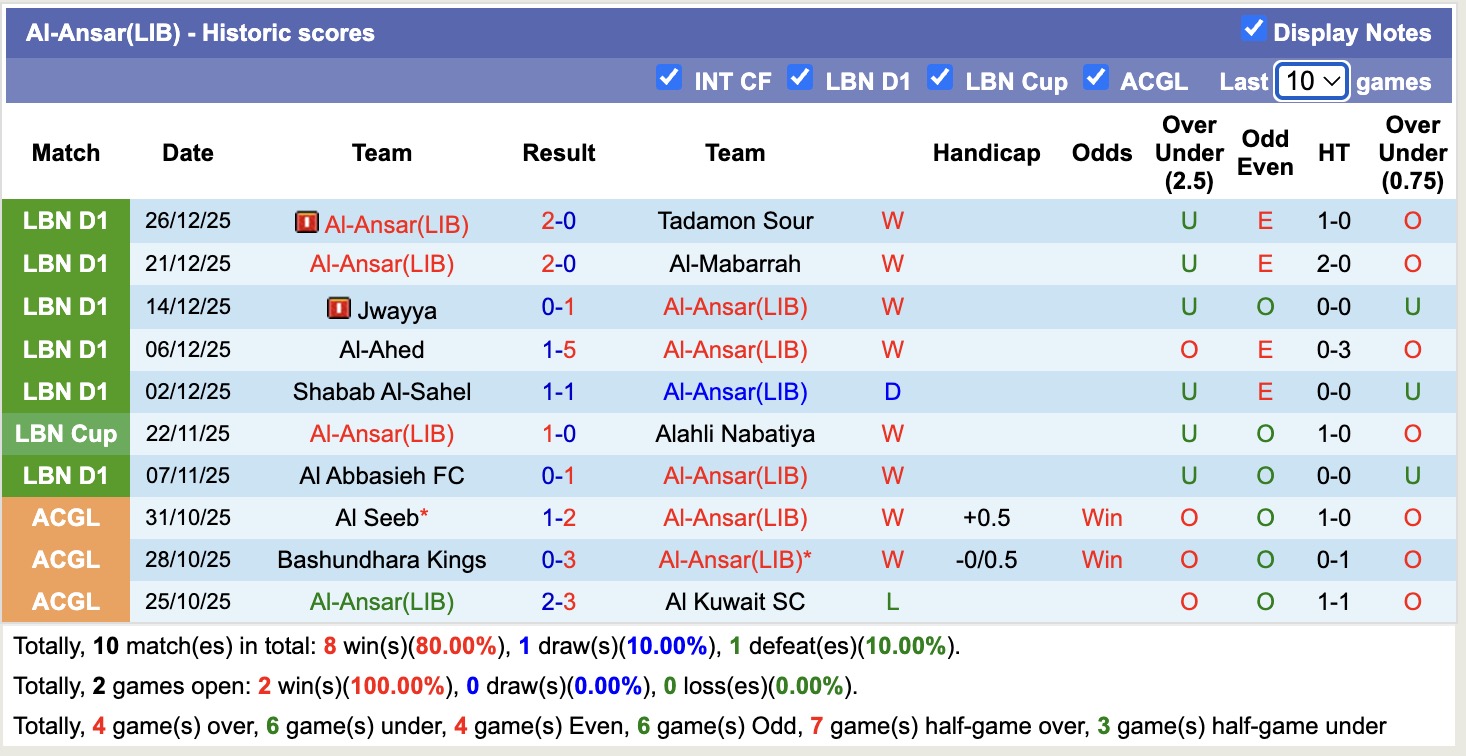The width and height of the screenshot is (1466, 756).
Task: Open Tadamon Sour team page
Action: pyautogui.click(x=735, y=221)
